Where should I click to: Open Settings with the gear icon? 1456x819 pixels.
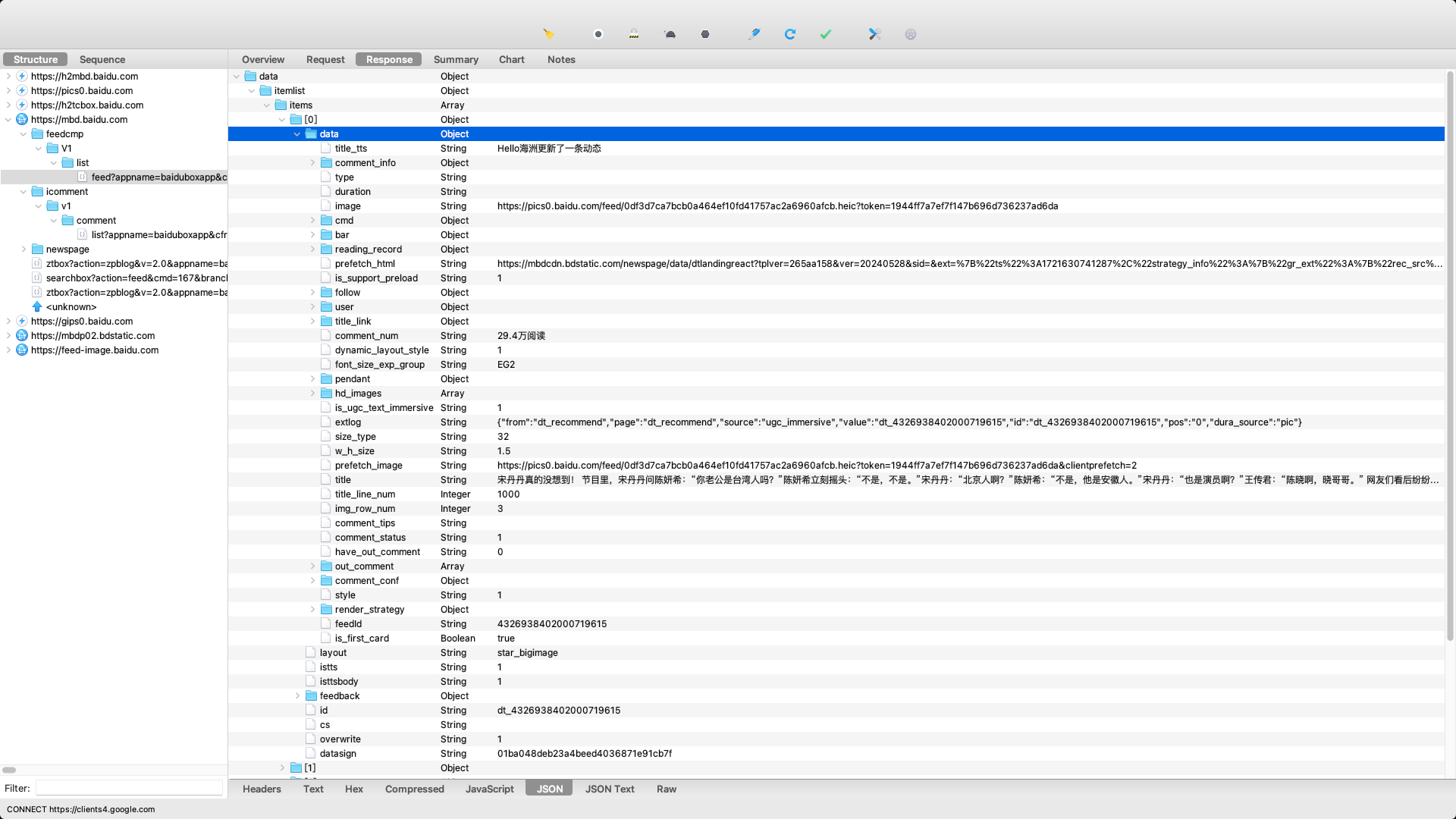(x=911, y=34)
